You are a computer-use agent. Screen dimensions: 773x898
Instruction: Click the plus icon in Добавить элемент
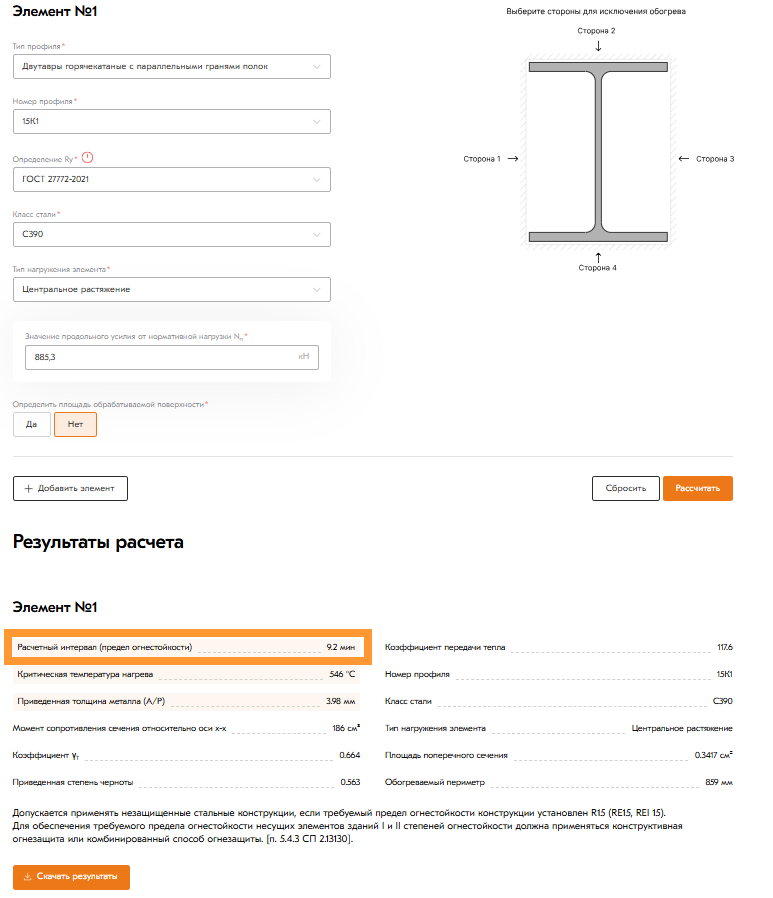click(28, 489)
